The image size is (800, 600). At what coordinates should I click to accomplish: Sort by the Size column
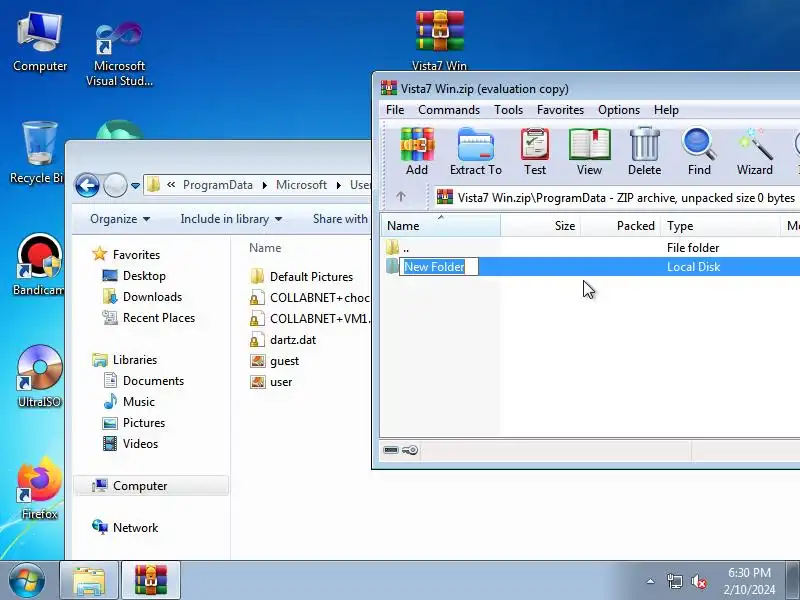click(x=540, y=226)
